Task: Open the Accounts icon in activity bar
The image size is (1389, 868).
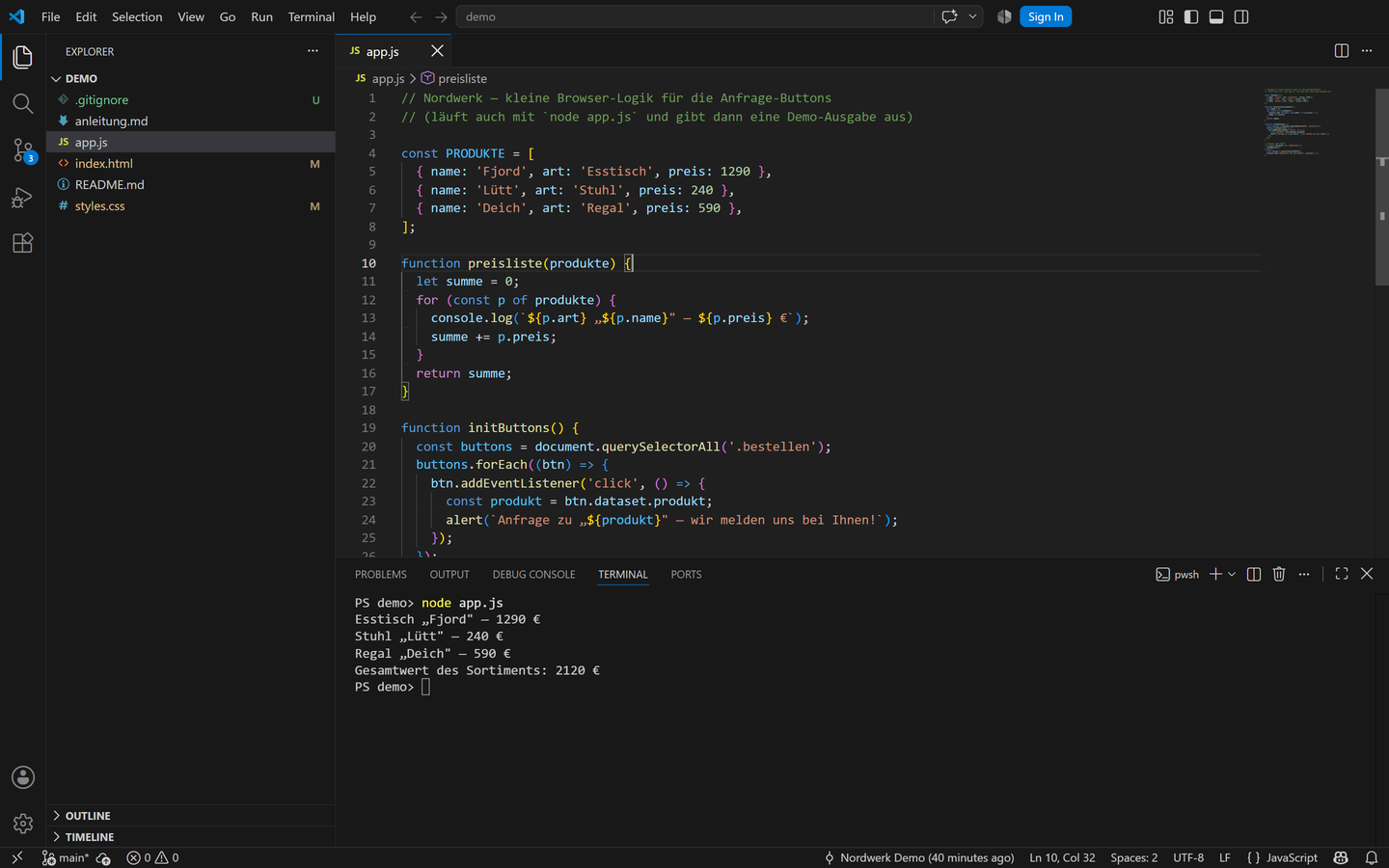Action: [x=23, y=777]
